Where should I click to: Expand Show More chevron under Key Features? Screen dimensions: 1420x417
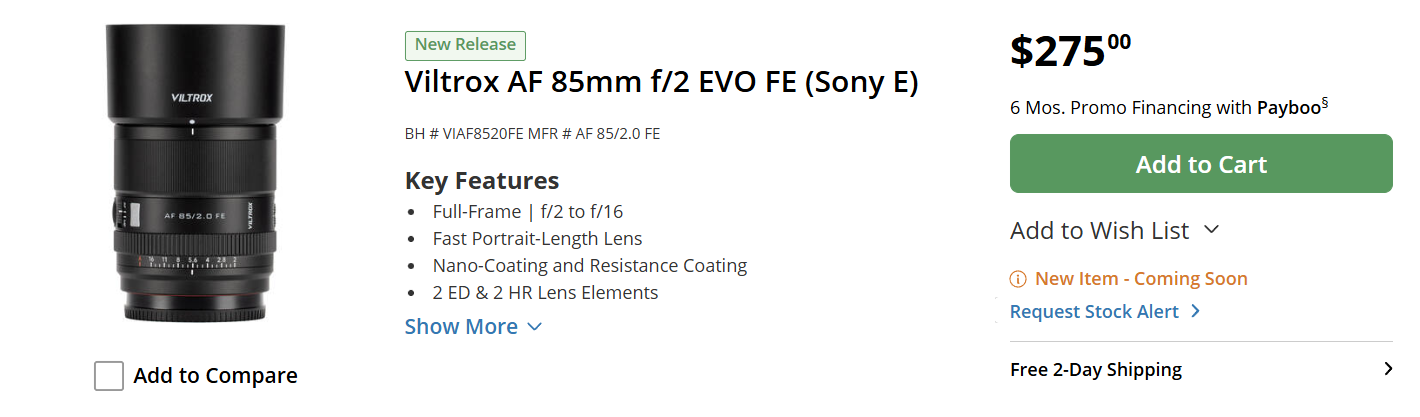(x=534, y=327)
